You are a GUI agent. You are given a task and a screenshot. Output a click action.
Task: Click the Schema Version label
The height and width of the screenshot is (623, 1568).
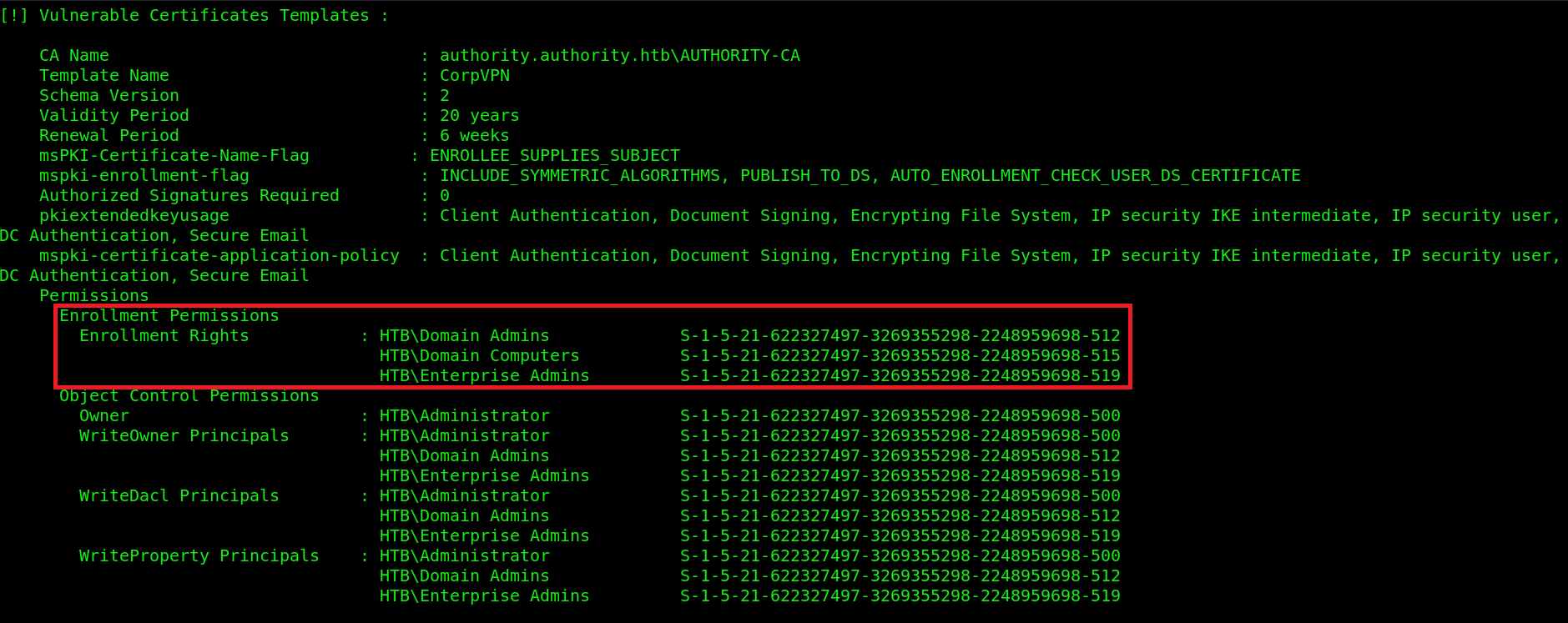(108, 96)
